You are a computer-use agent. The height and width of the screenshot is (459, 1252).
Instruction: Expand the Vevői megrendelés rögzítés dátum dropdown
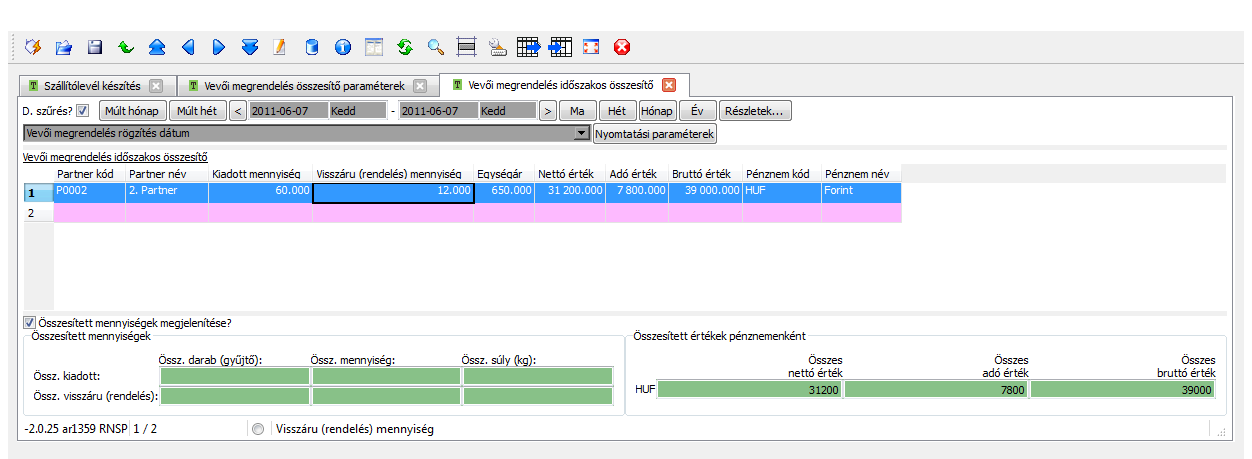[x=581, y=133]
